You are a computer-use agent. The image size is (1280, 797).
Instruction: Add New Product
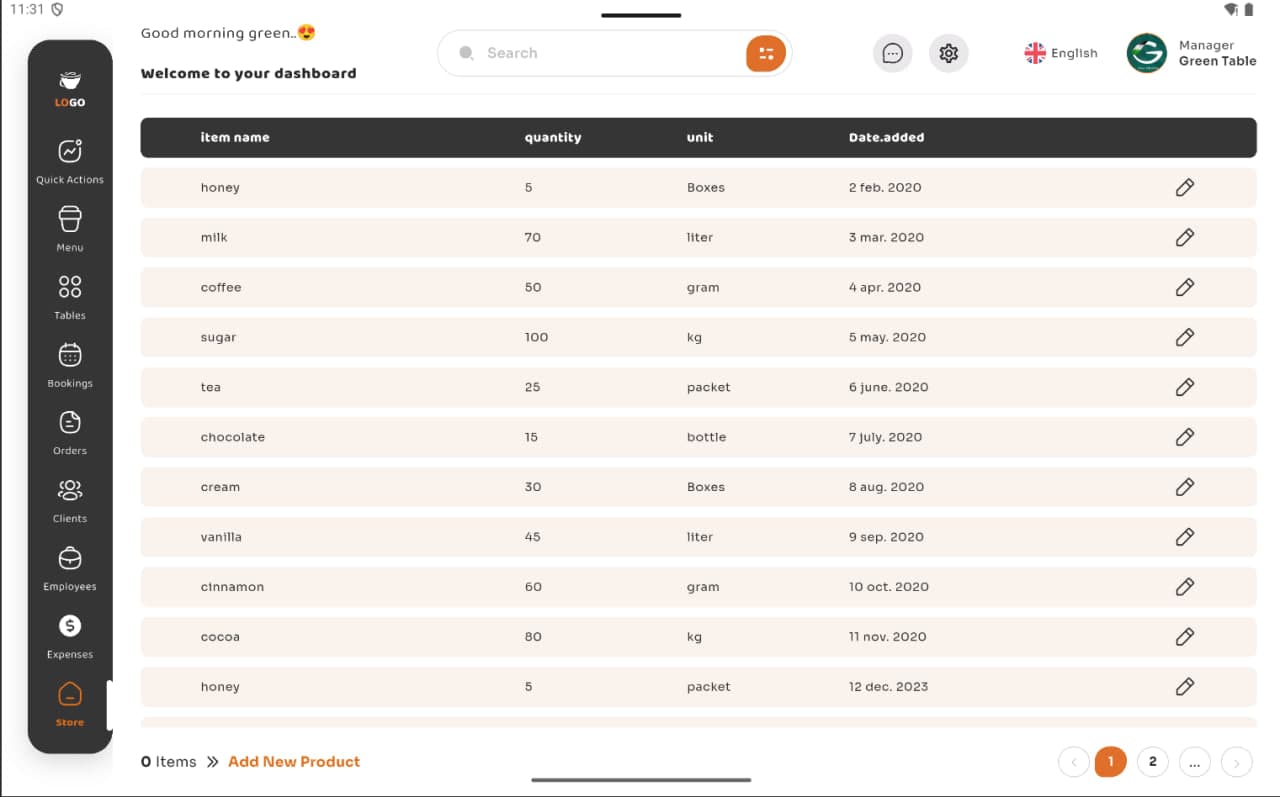click(294, 761)
